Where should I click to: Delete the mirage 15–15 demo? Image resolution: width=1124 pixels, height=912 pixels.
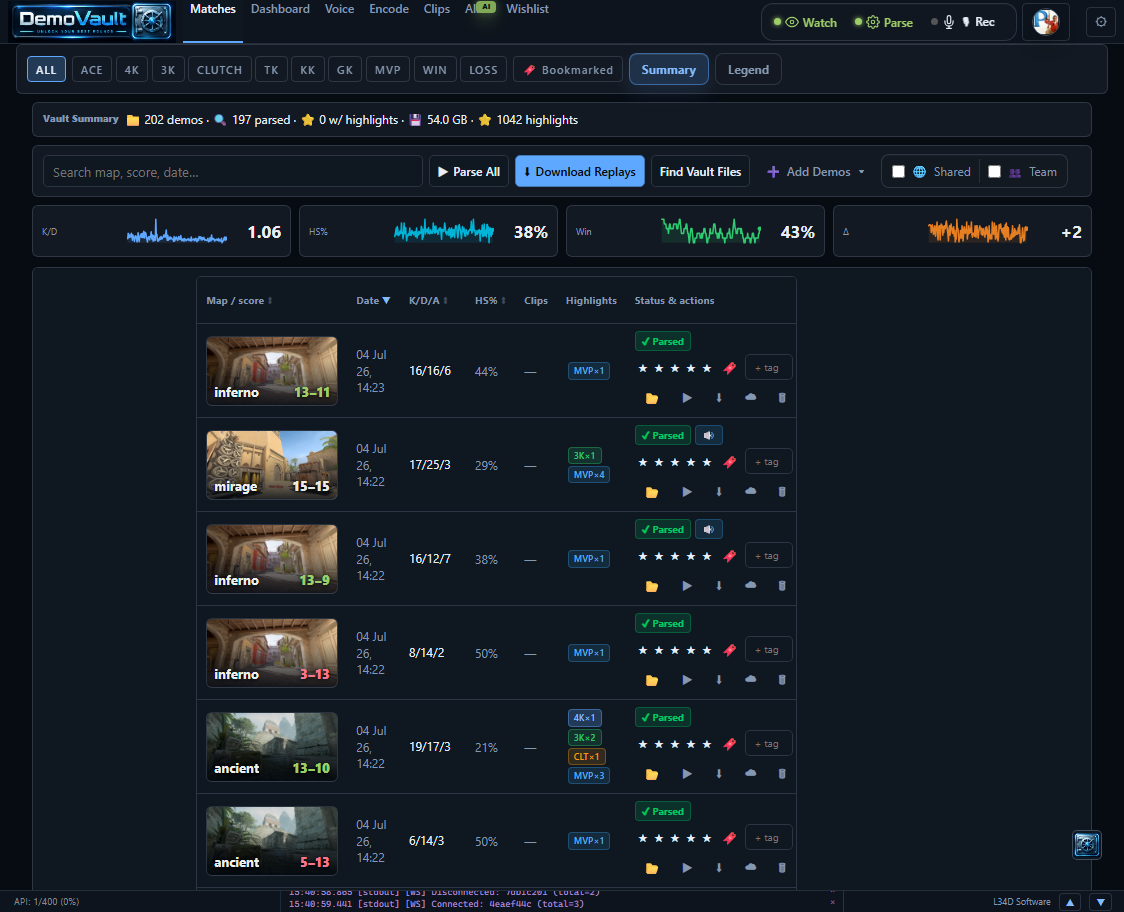pyautogui.click(x=782, y=492)
